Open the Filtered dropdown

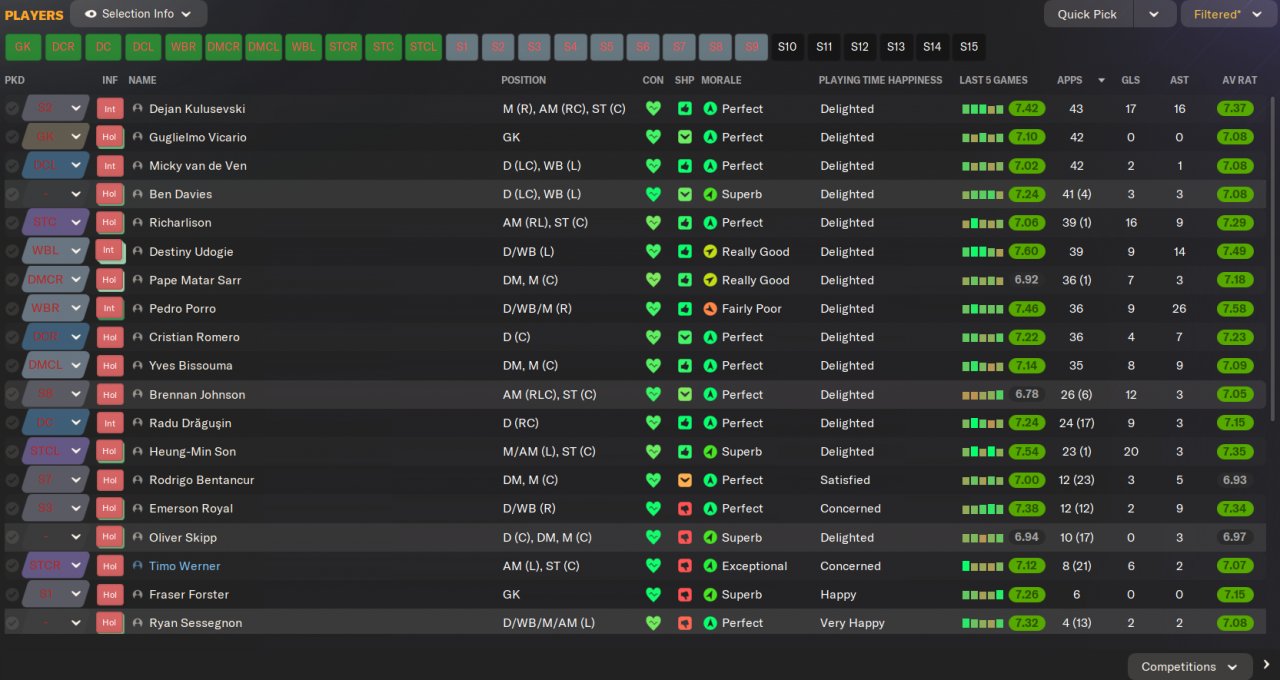pyautogui.click(x=1229, y=14)
